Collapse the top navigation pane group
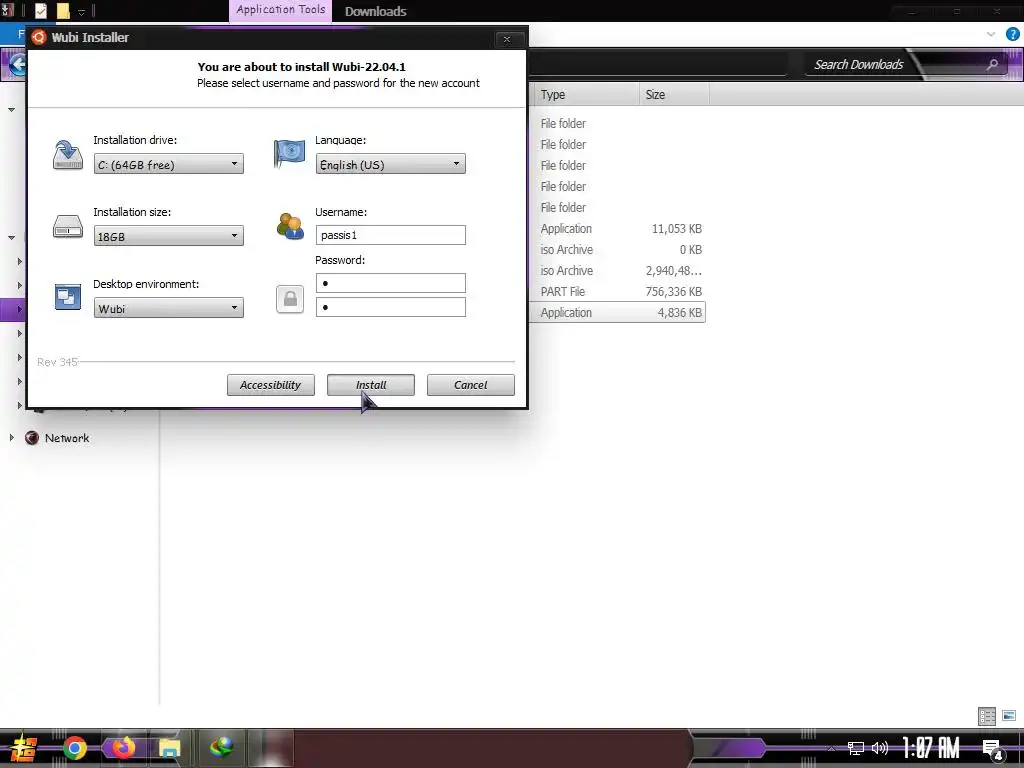This screenshot has width=1024, height=768. pos(11,110)
